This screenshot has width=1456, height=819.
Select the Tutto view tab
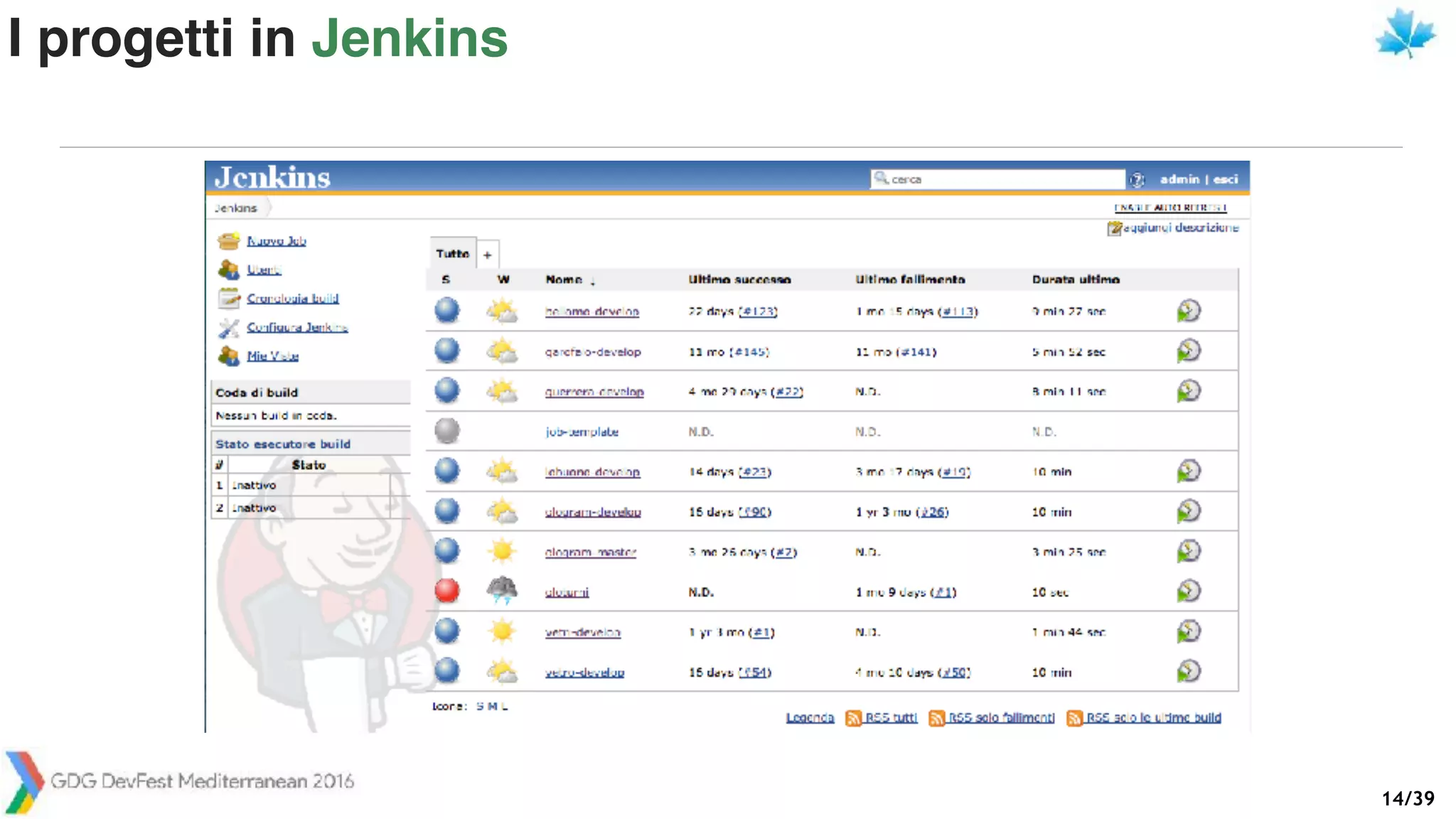point(453,254)
